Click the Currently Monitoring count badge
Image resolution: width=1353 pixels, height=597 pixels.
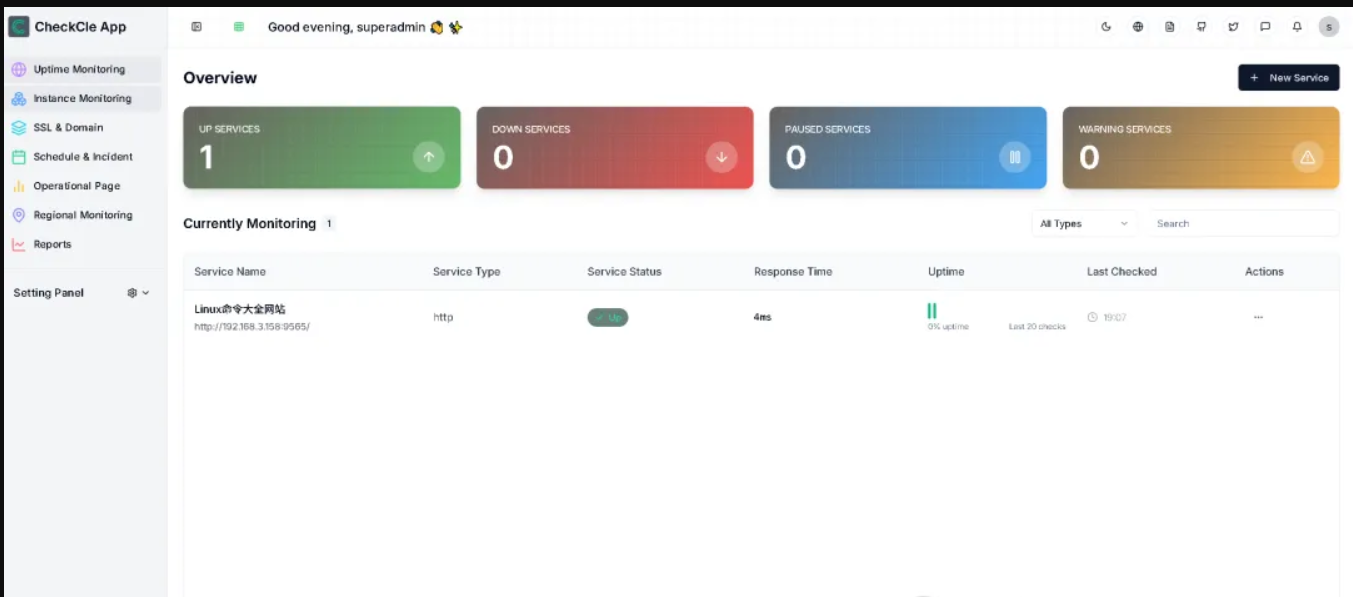coord(329,224)
